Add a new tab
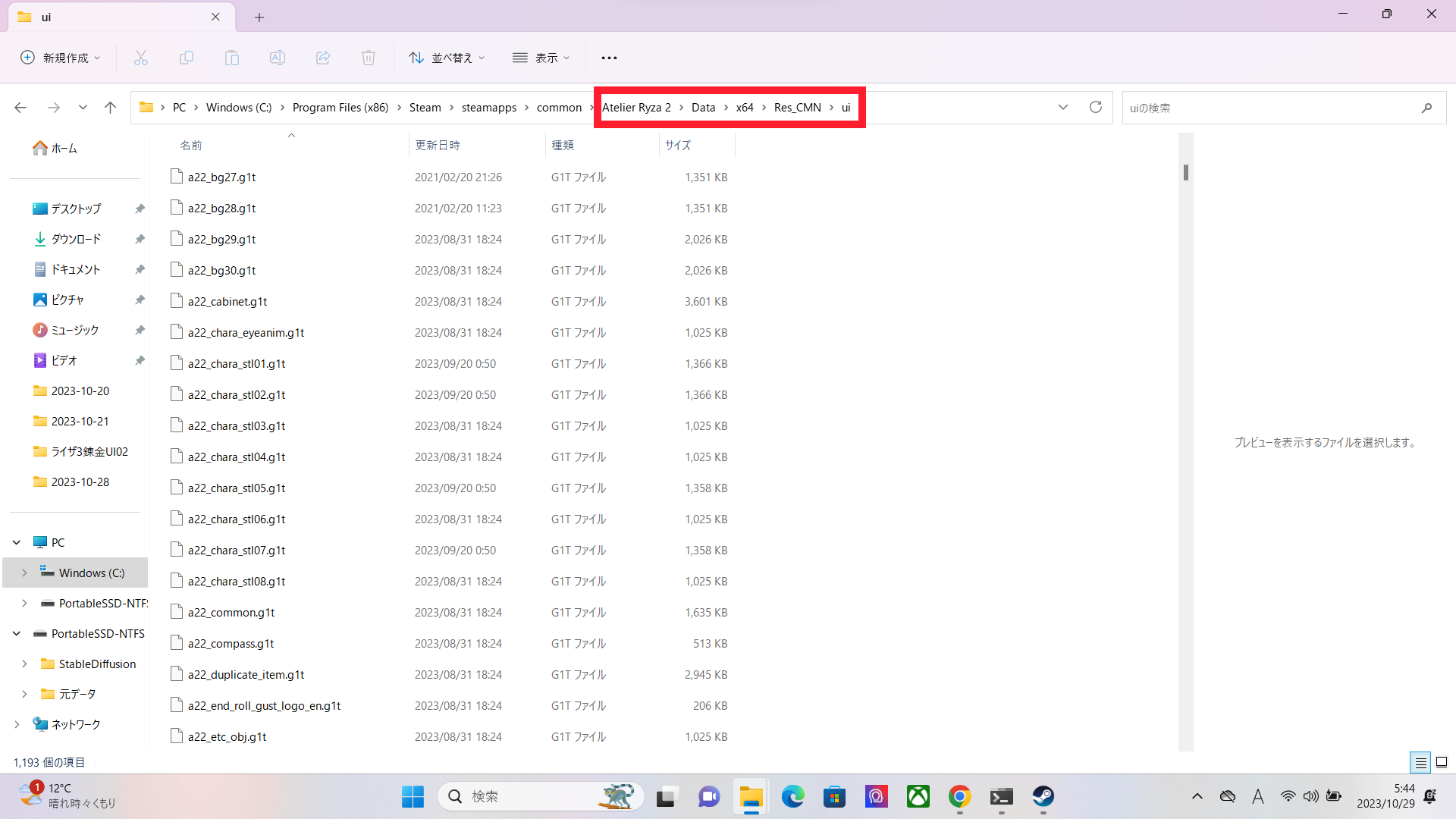 point(259,17)
